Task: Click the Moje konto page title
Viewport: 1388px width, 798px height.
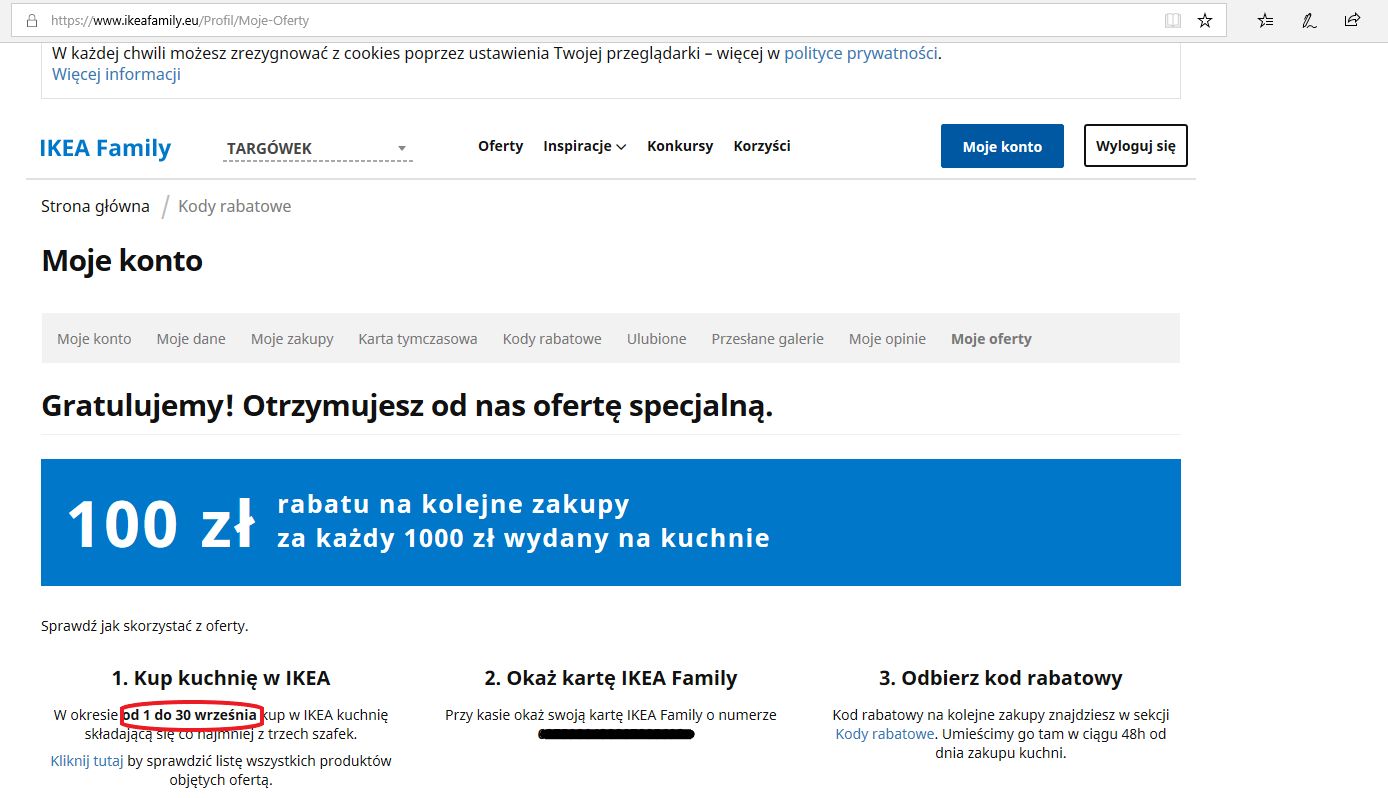Action: tap(122, 261)
